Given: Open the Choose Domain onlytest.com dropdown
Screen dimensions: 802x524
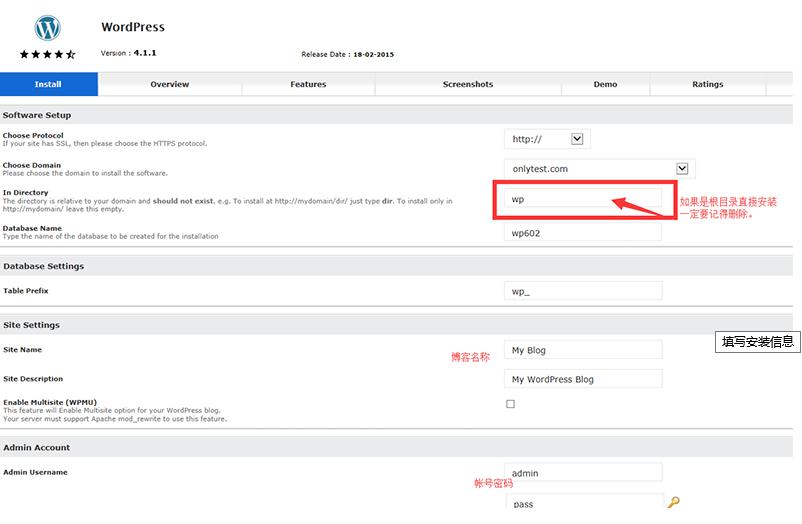Looking at the screenshot, I should click(599, 169).
